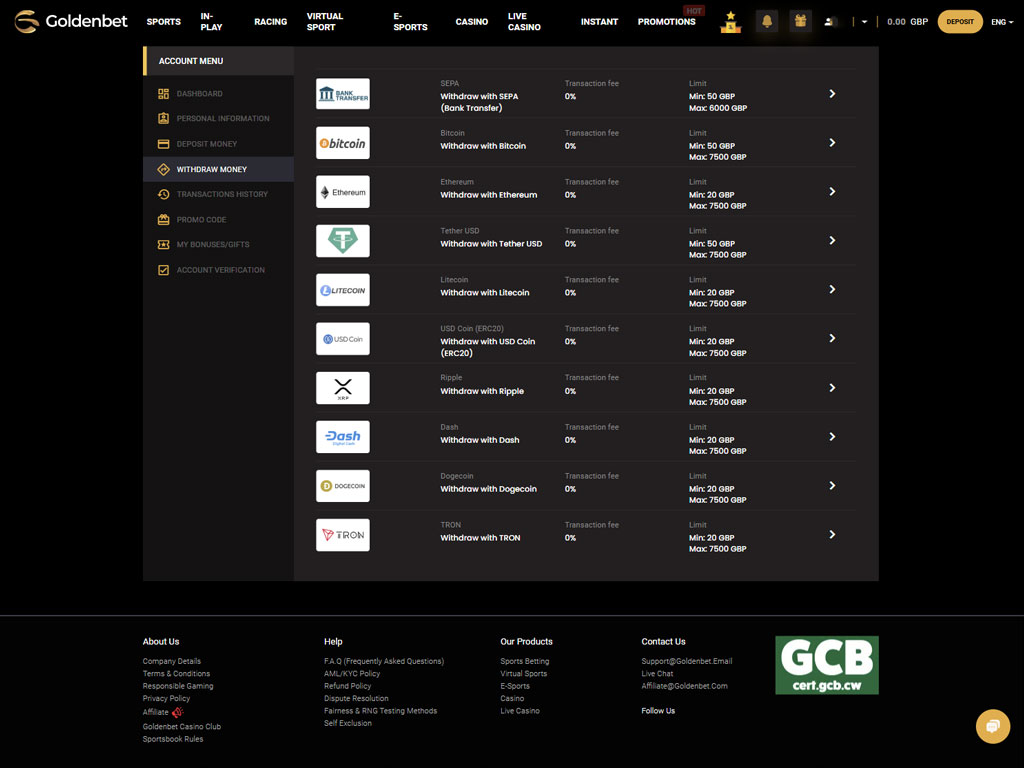Click the Transactions History clock icon
This screenshot has height=768, width=1024.
pos(163,194)
